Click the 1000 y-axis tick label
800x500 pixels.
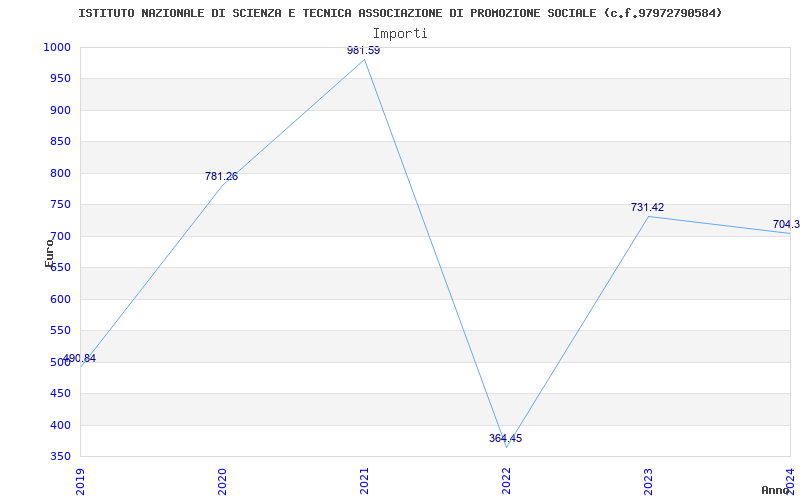tap(56, 47)
